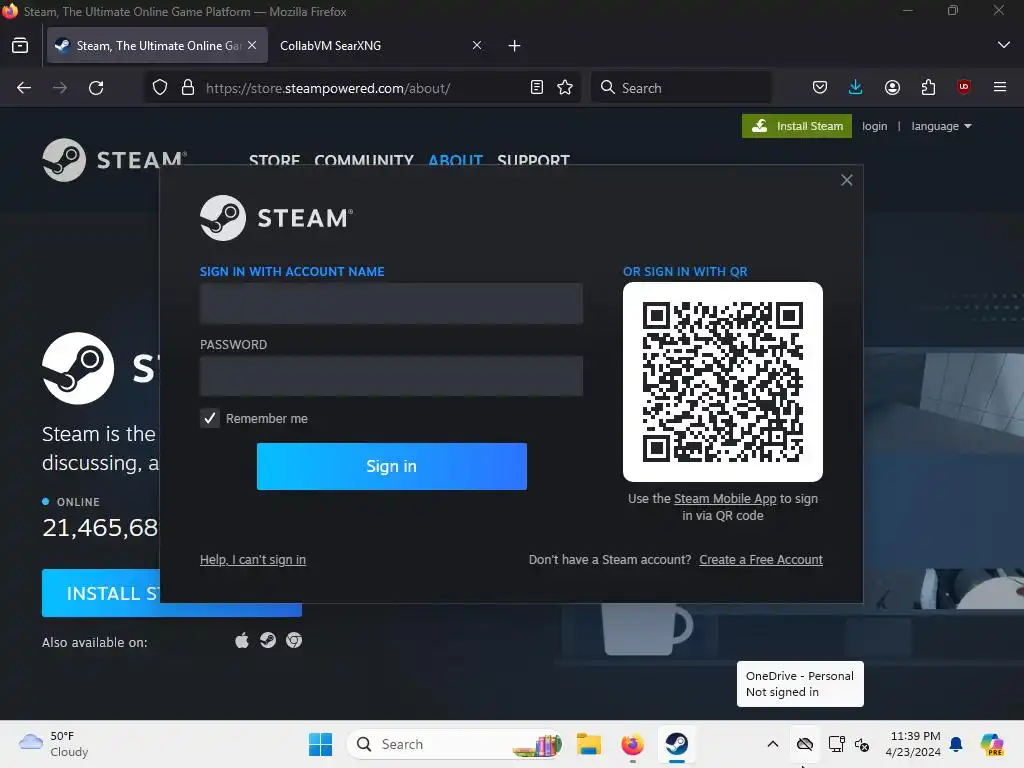Click Firefox icon in taskbar
This screenshot has width=1024, height=768.
[632, 744]
